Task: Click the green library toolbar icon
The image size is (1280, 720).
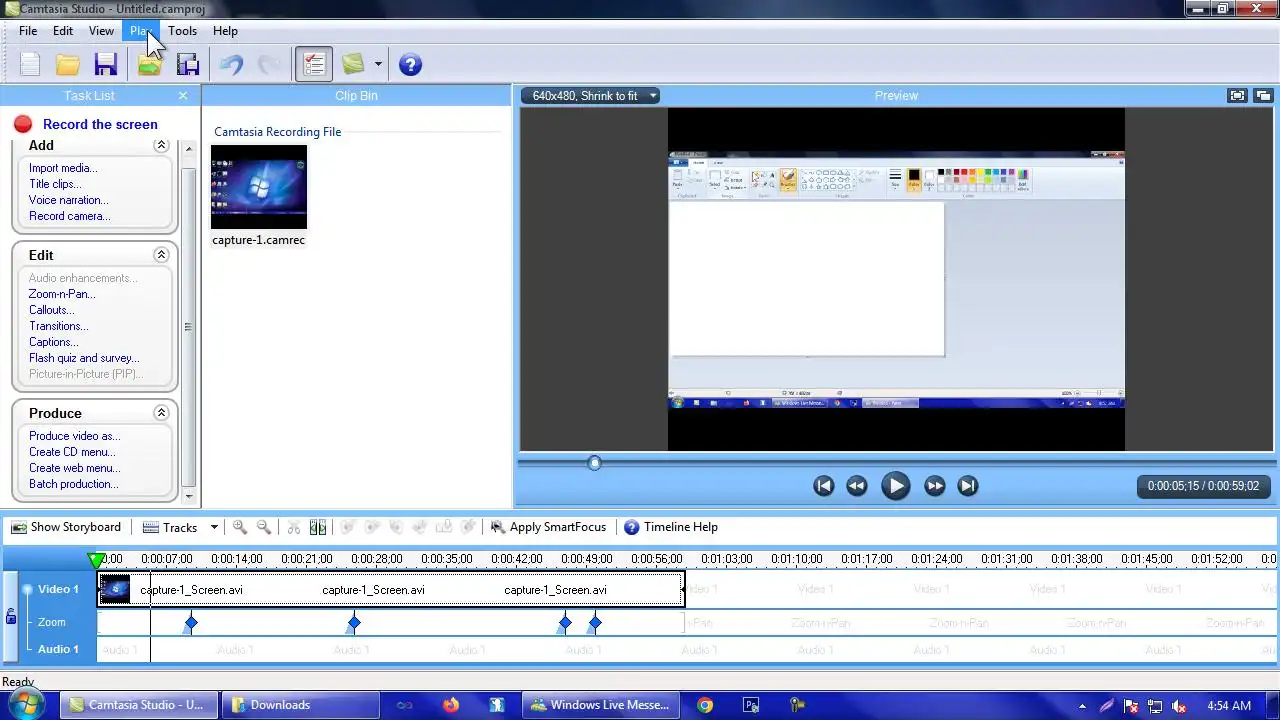Action: [353, 65]
